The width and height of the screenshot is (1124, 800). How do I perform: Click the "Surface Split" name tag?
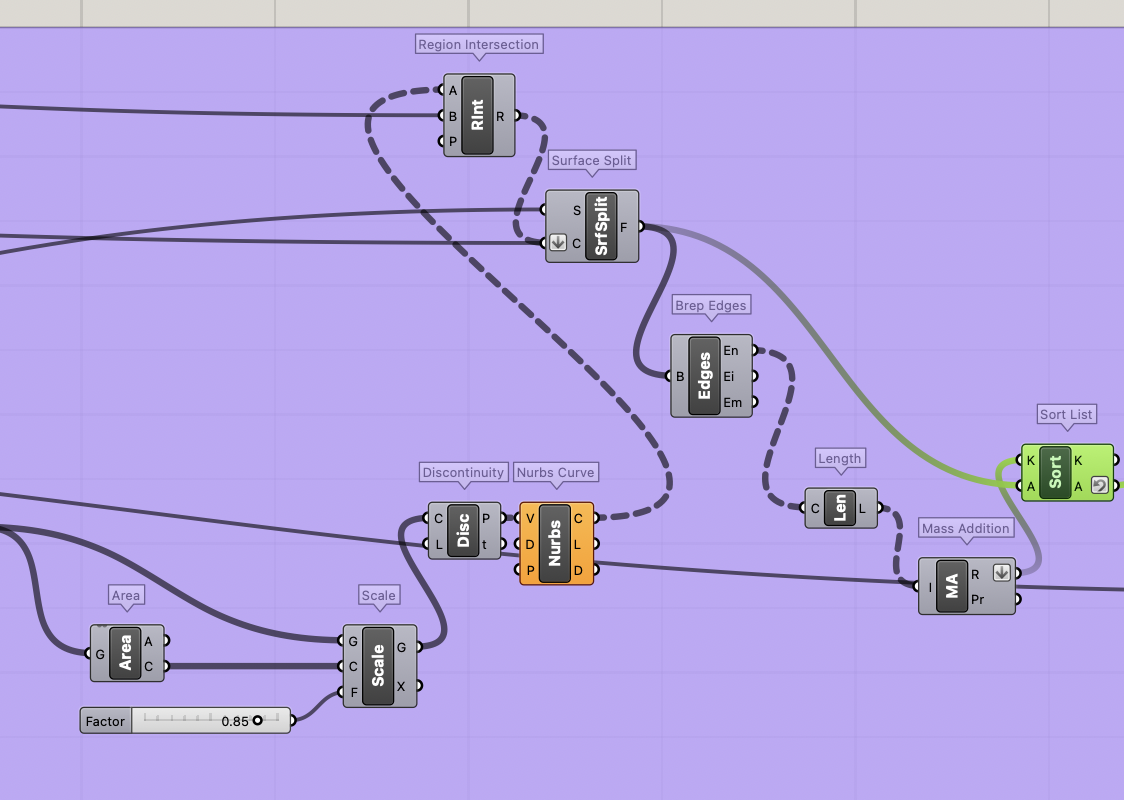(592, 160)
